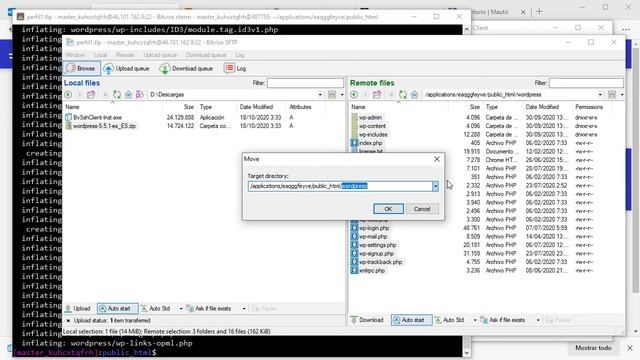
Task: Sort Local files by Size column
Action: pyautogui.click(x=189, y=107)
